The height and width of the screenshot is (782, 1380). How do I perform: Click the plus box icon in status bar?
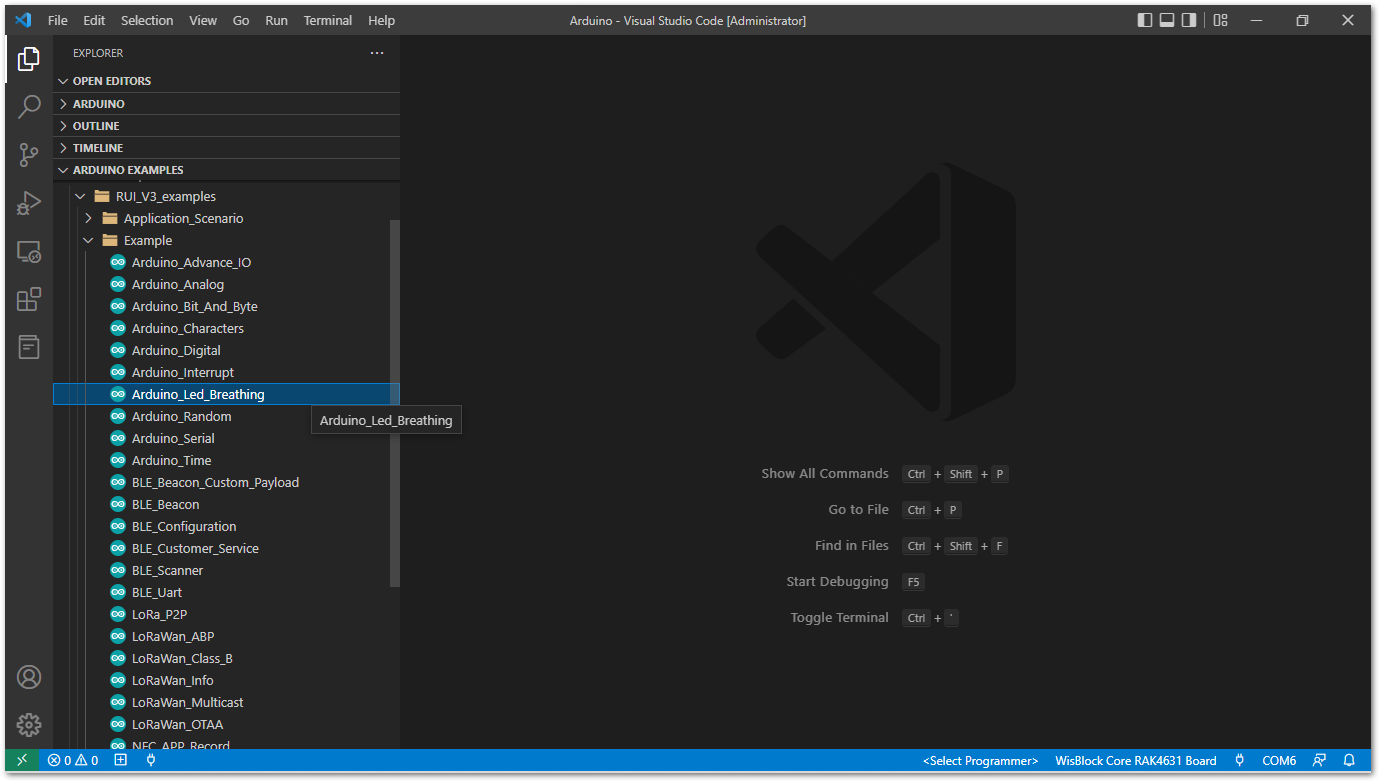click(x=121, y=760)
